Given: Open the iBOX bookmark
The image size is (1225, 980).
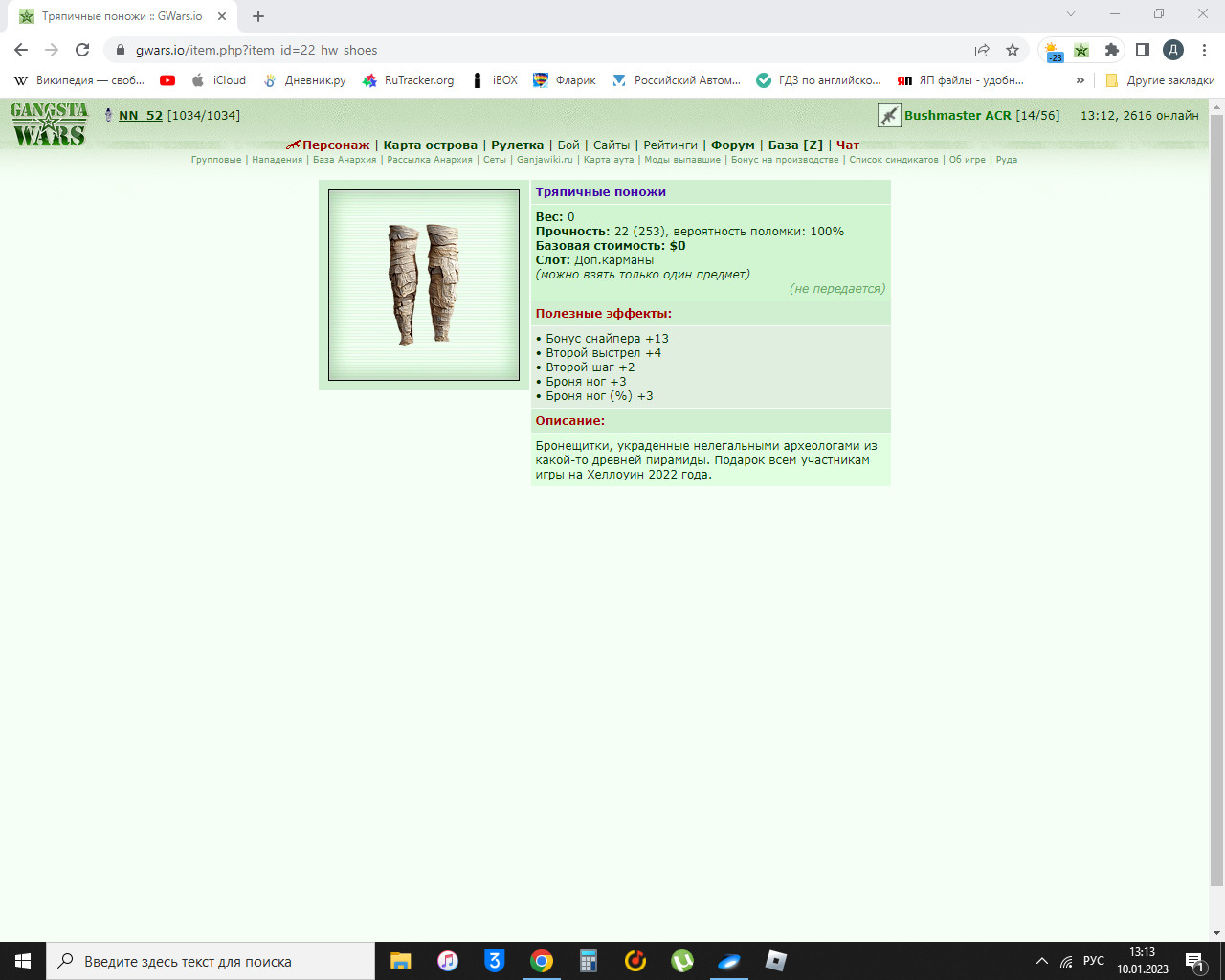Looking at the screenshot, I should (x=495, y=80).
